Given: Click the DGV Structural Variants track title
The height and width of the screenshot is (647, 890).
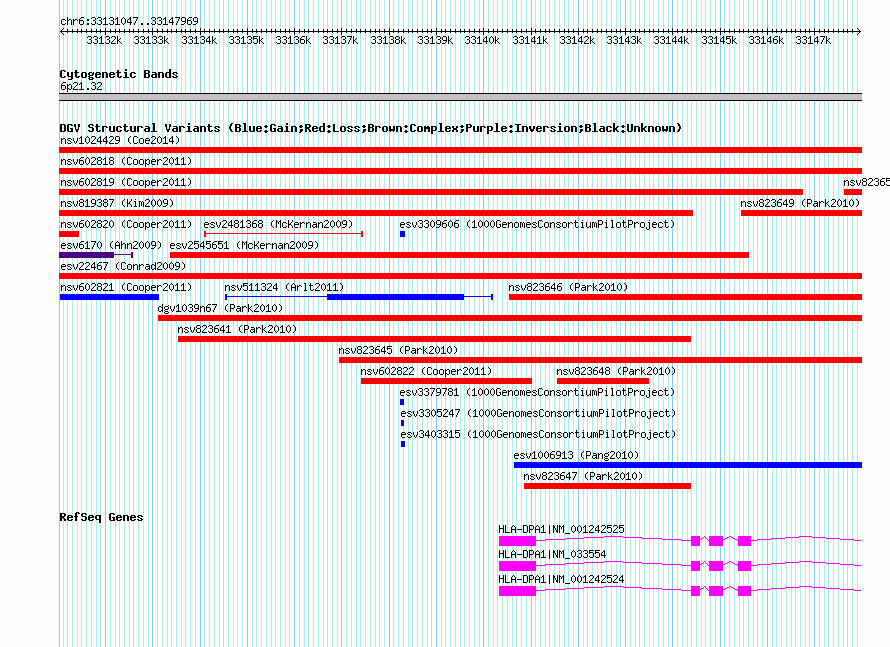Looking at the screenshot, I should (371, 128).
